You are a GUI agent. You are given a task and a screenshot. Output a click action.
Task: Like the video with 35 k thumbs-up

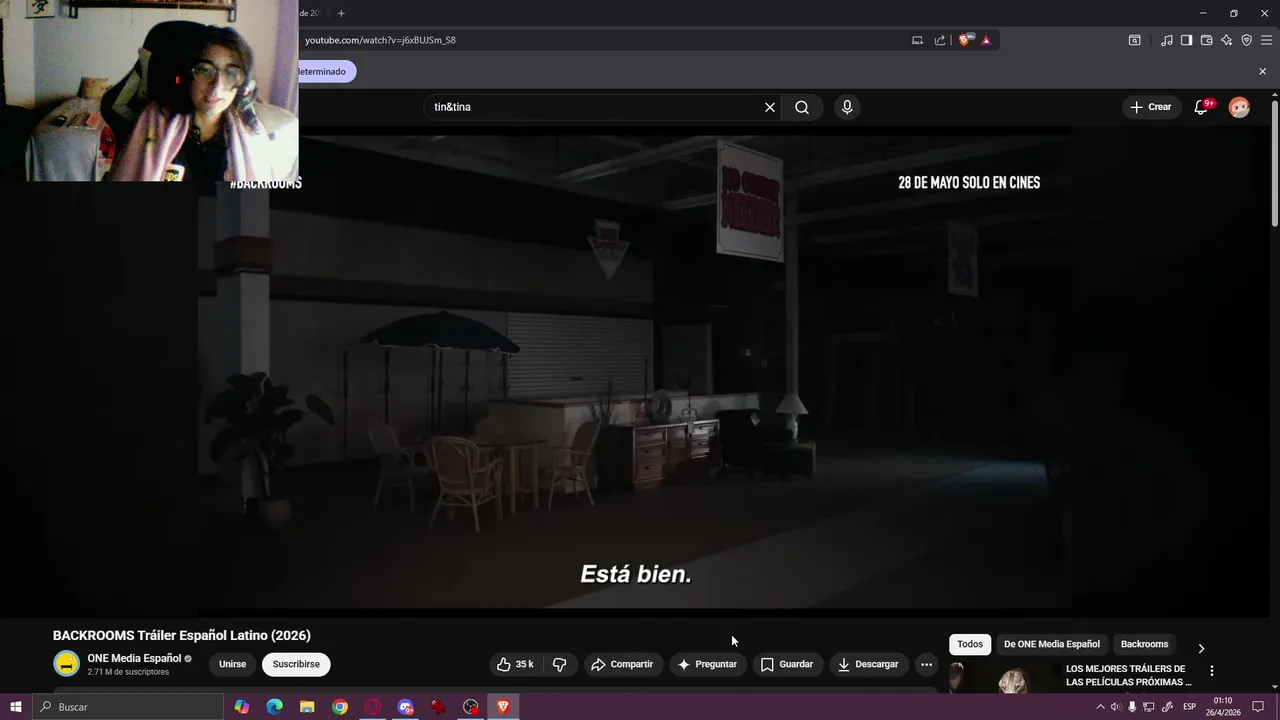[x=516, y=664]
